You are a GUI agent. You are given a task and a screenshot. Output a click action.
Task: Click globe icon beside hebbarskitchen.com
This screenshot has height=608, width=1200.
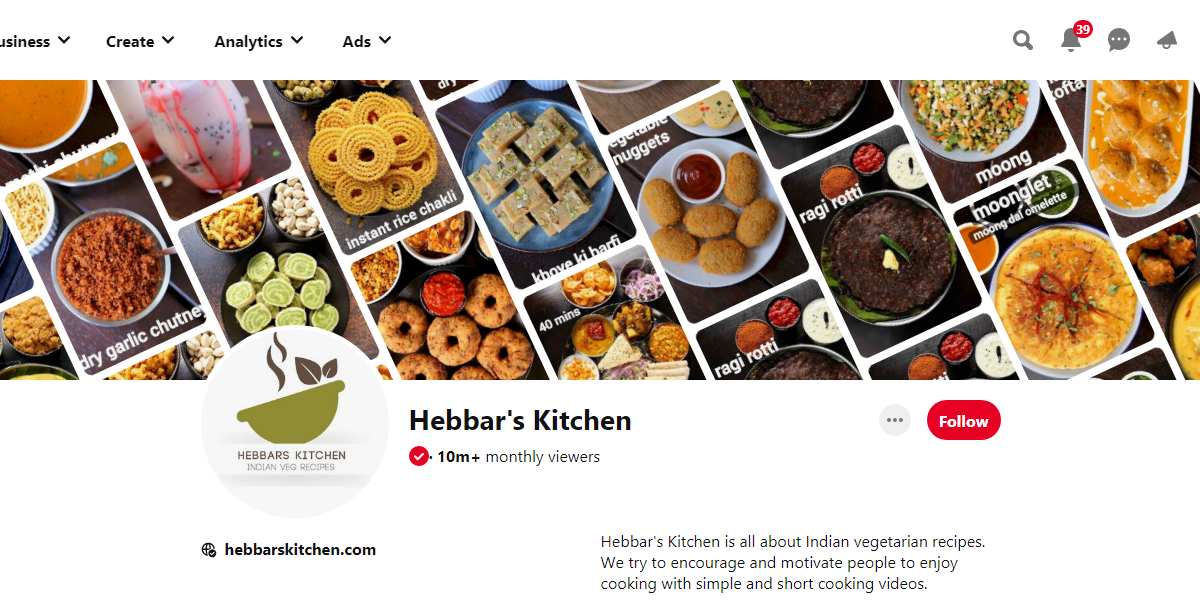209,549
